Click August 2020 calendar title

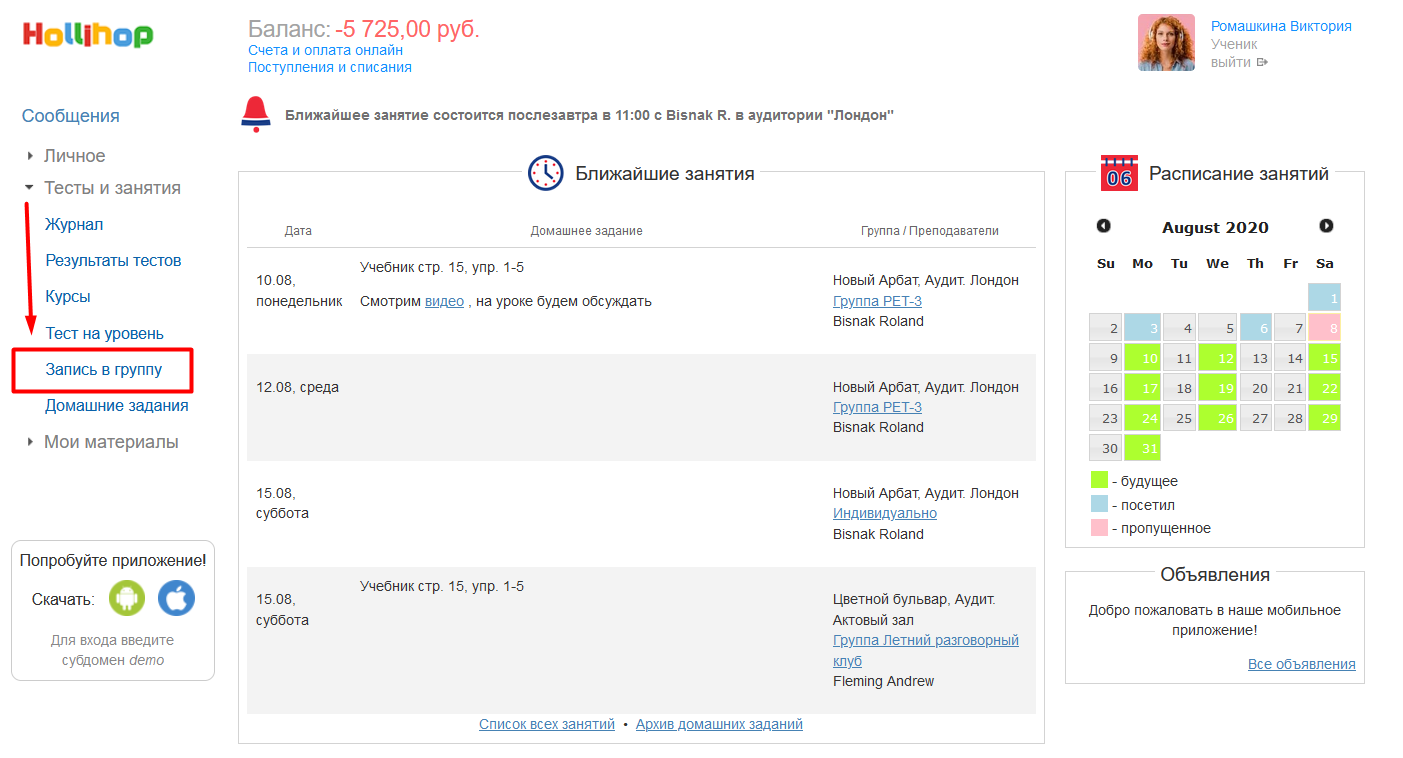click(1215, 227)
